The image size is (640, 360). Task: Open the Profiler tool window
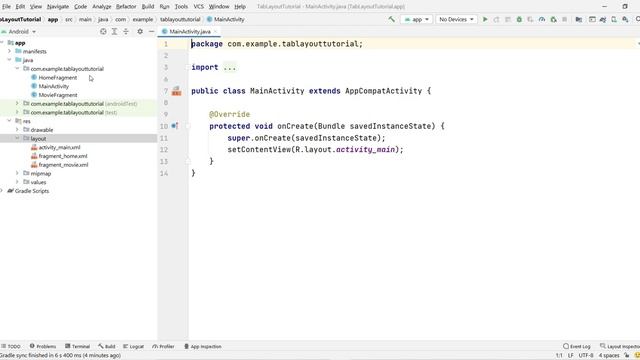click(x=163, y=346)
